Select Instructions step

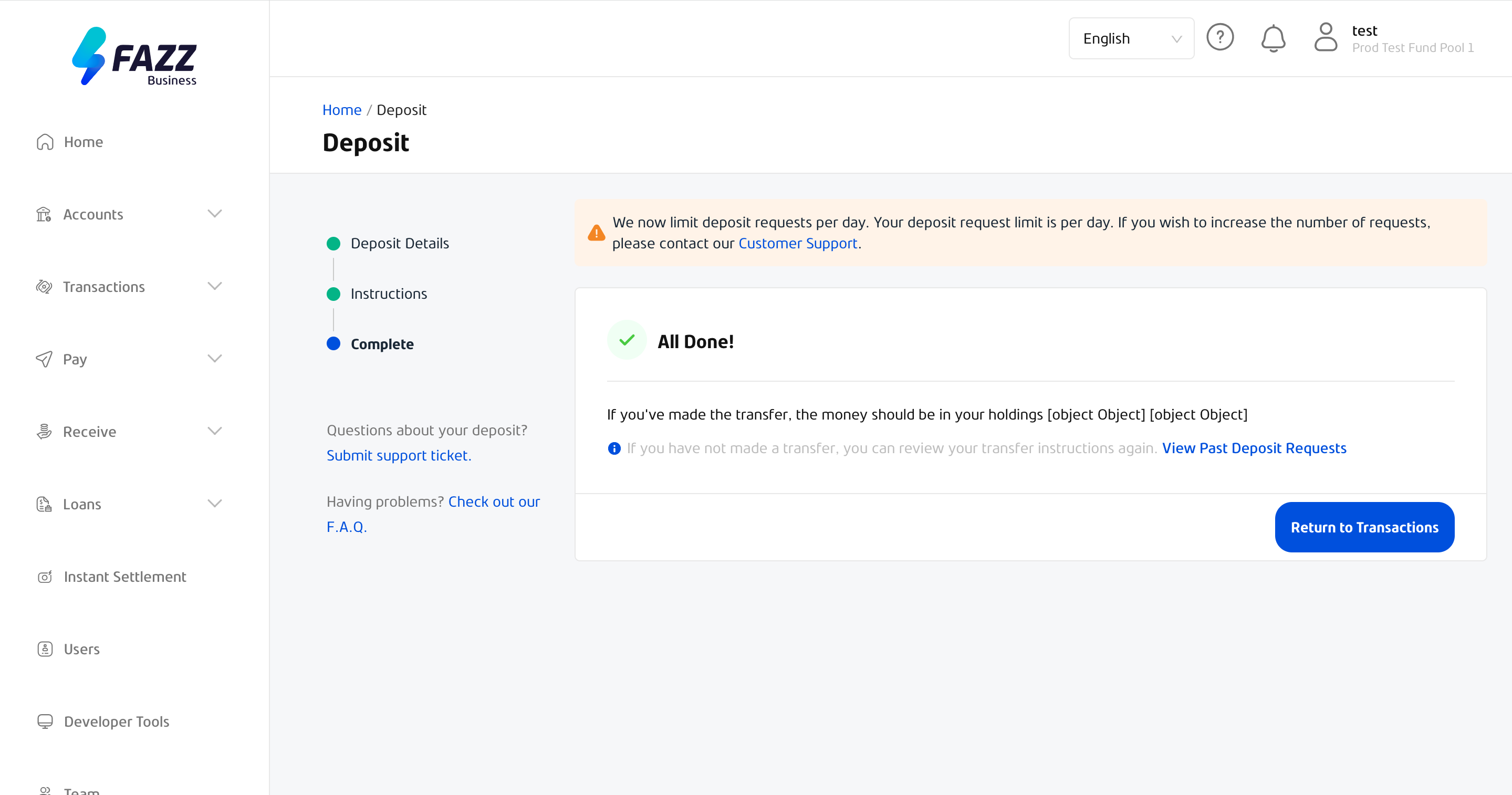tap(377, 294)
